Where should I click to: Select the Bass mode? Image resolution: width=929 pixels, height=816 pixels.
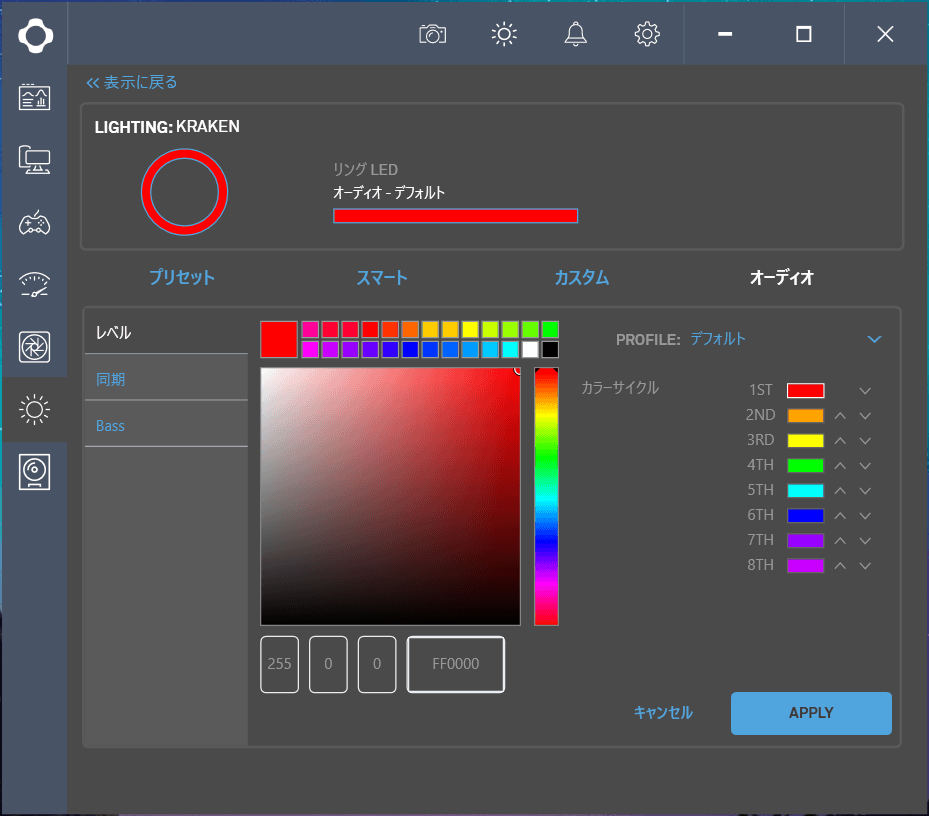(166, 425)
